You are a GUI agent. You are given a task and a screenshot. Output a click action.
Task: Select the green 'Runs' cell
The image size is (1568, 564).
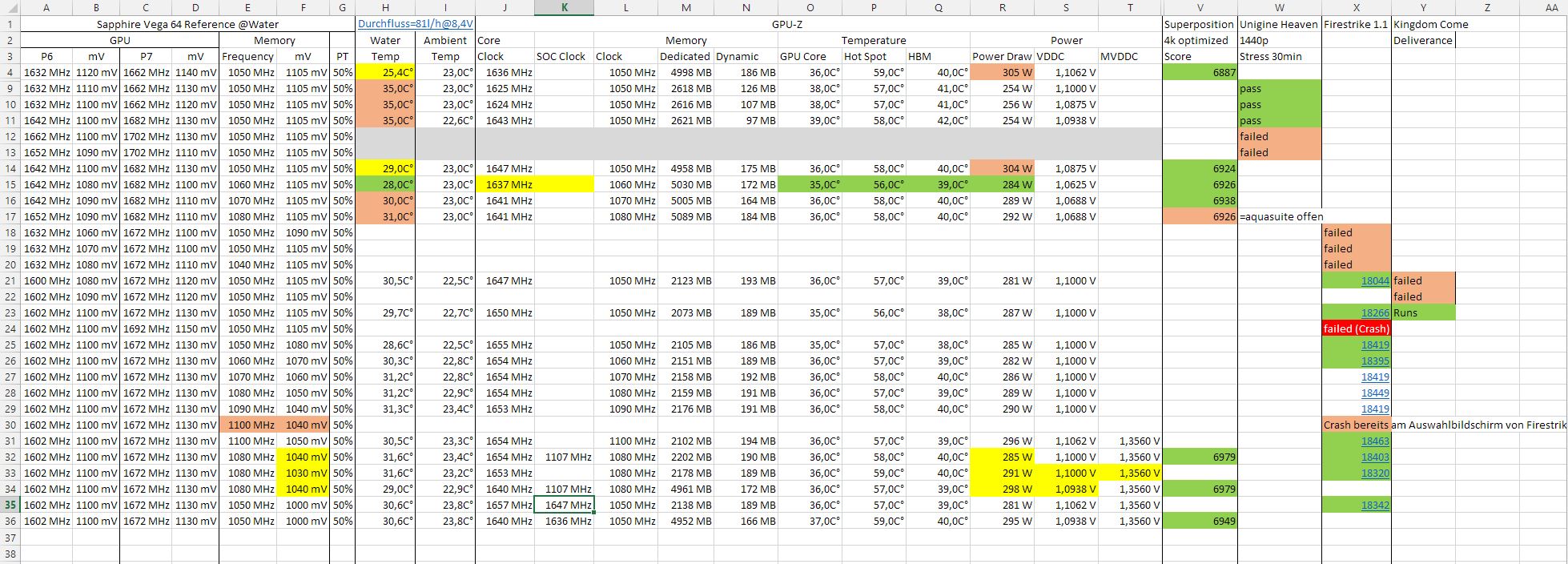pos(1423,312)
